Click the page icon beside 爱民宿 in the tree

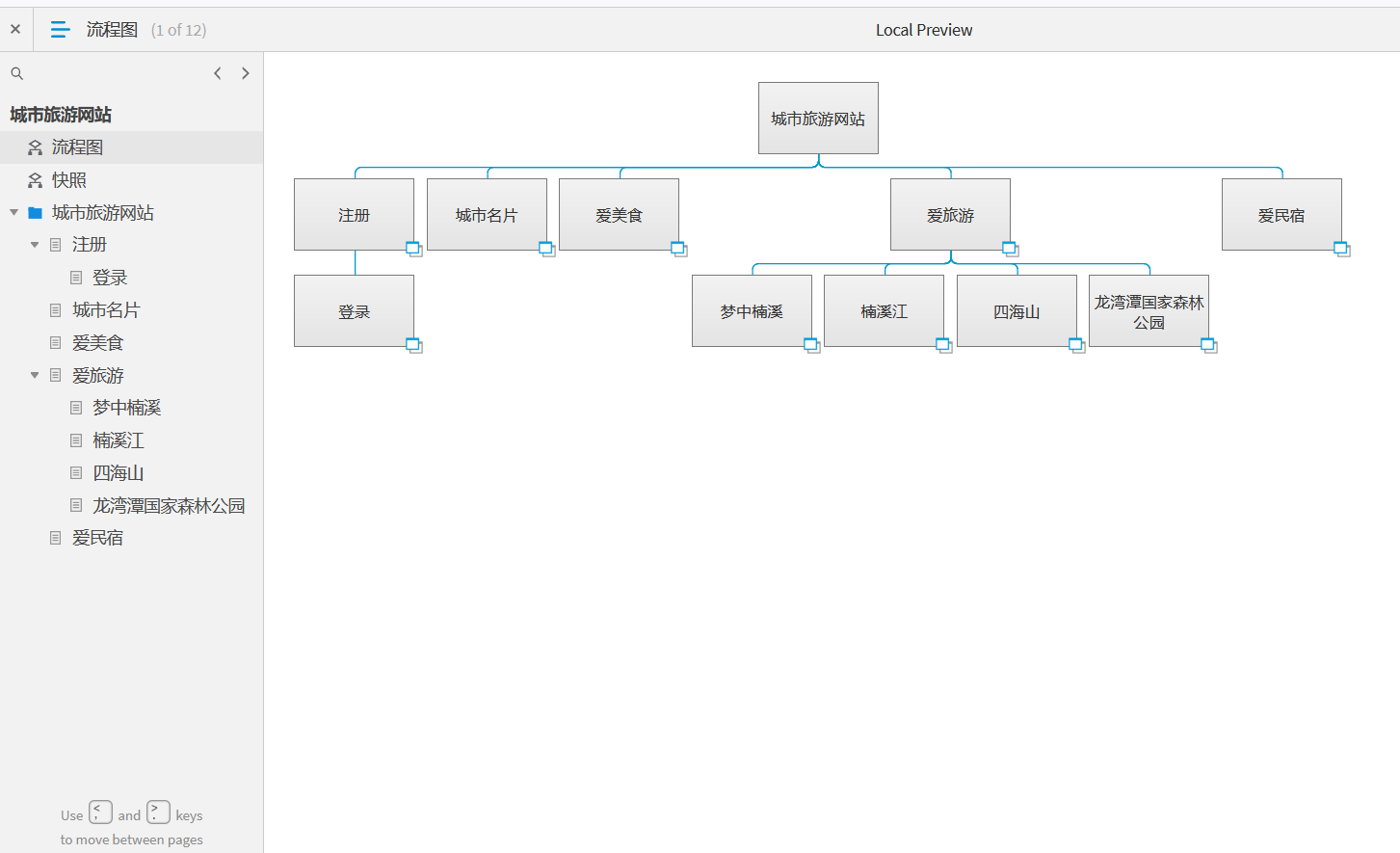[x=56, y=538]
